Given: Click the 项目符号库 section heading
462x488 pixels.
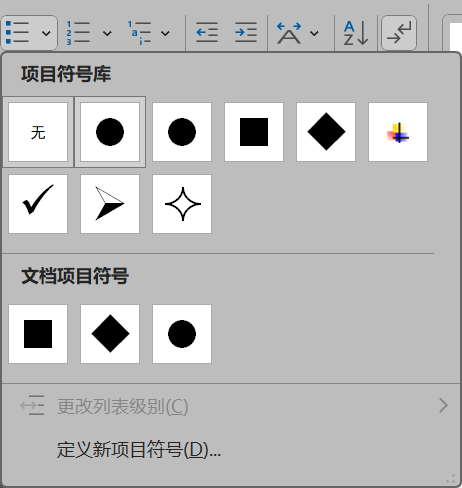Looking at the screenshot, I should (66, 74).
